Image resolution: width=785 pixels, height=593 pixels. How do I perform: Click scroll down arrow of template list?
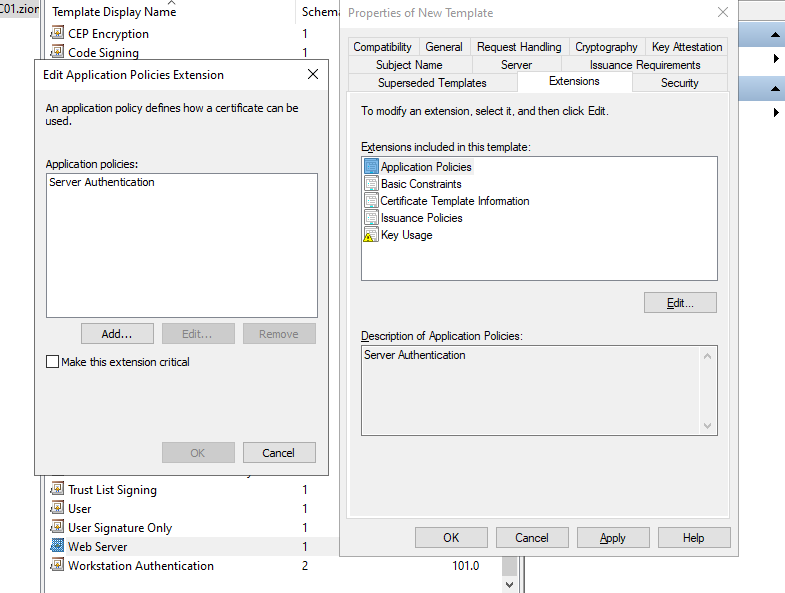[509, 584]
